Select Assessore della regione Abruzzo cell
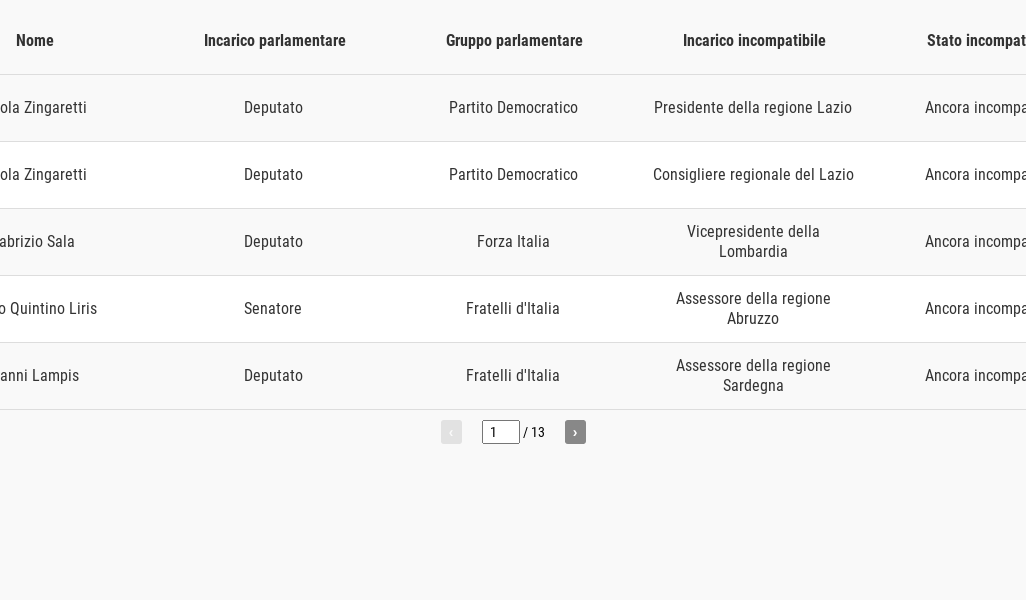Screen dimensions: 1026x600 point(753,308)
